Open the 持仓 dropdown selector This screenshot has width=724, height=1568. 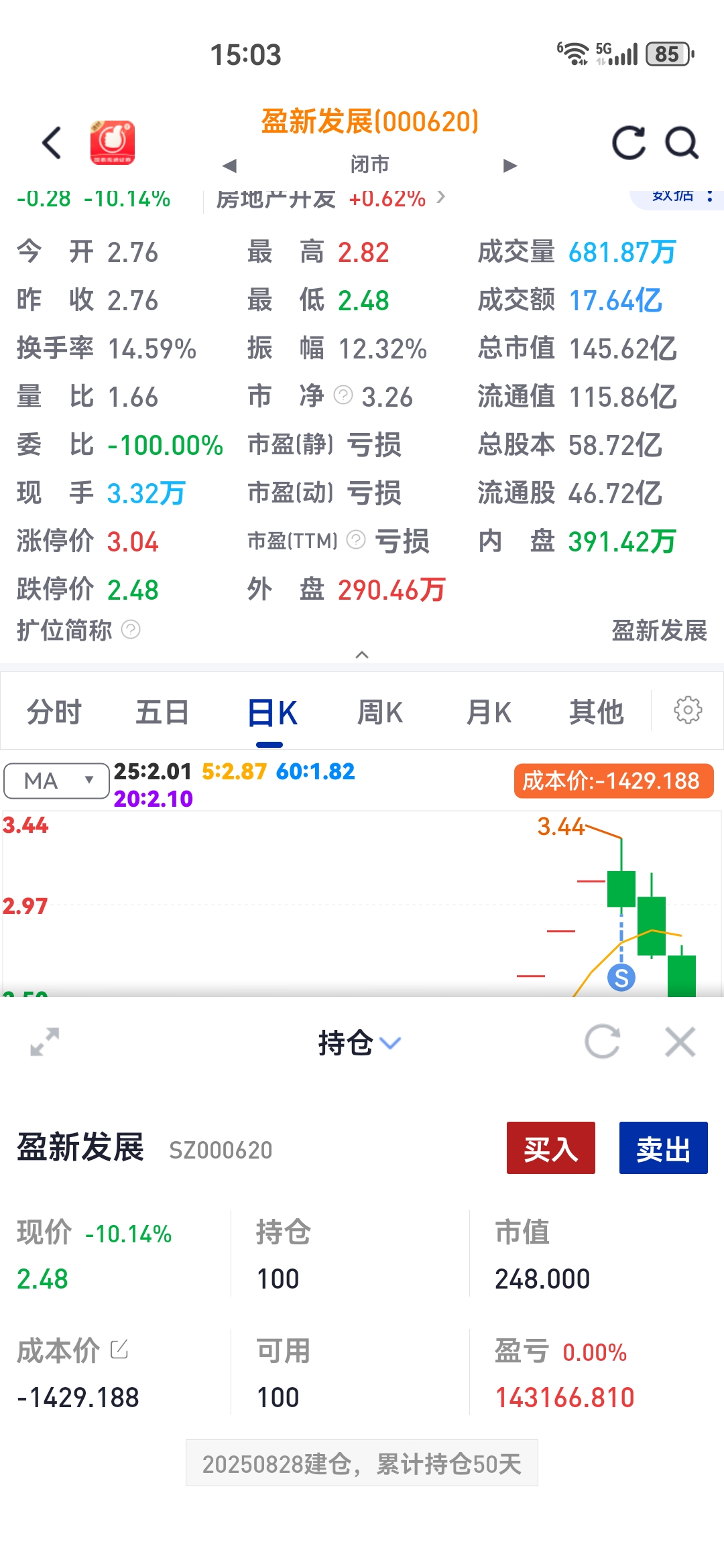360,1043
